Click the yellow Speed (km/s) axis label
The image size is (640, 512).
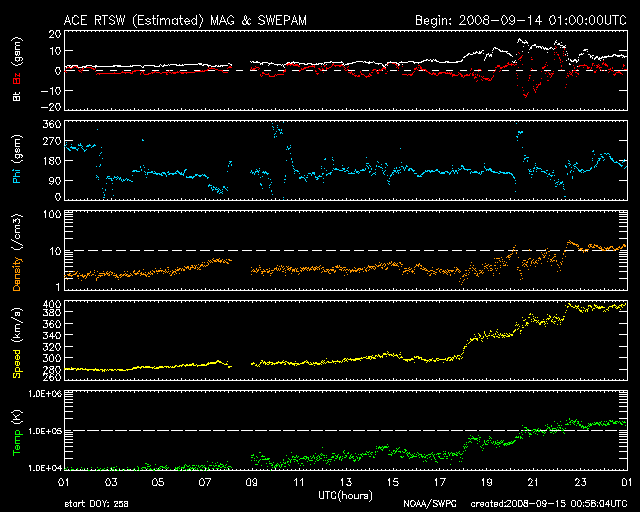(x=16, y=342)
